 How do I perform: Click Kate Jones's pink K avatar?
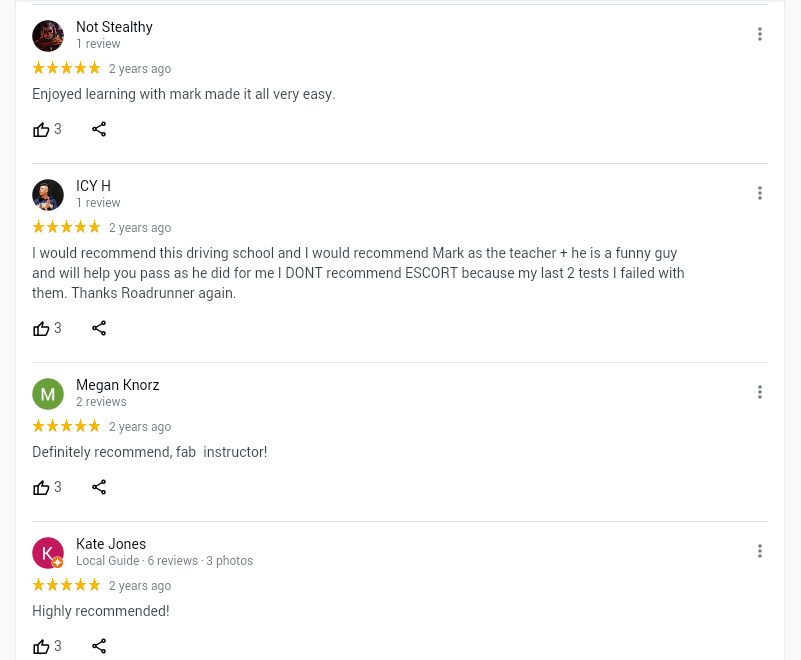click(48, 553)
